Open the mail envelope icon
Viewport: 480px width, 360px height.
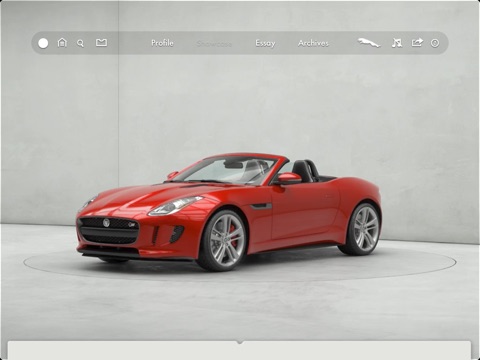coord(101,43)
